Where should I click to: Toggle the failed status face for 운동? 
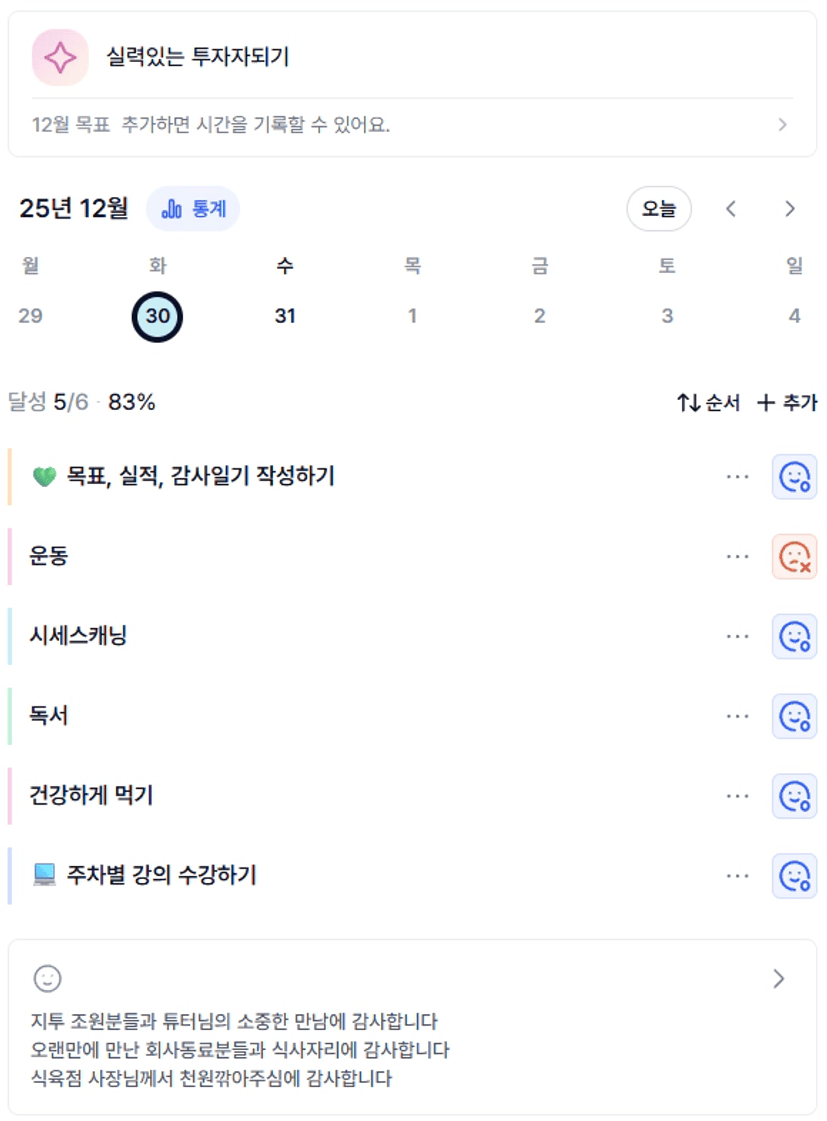(x=794, y=557)
